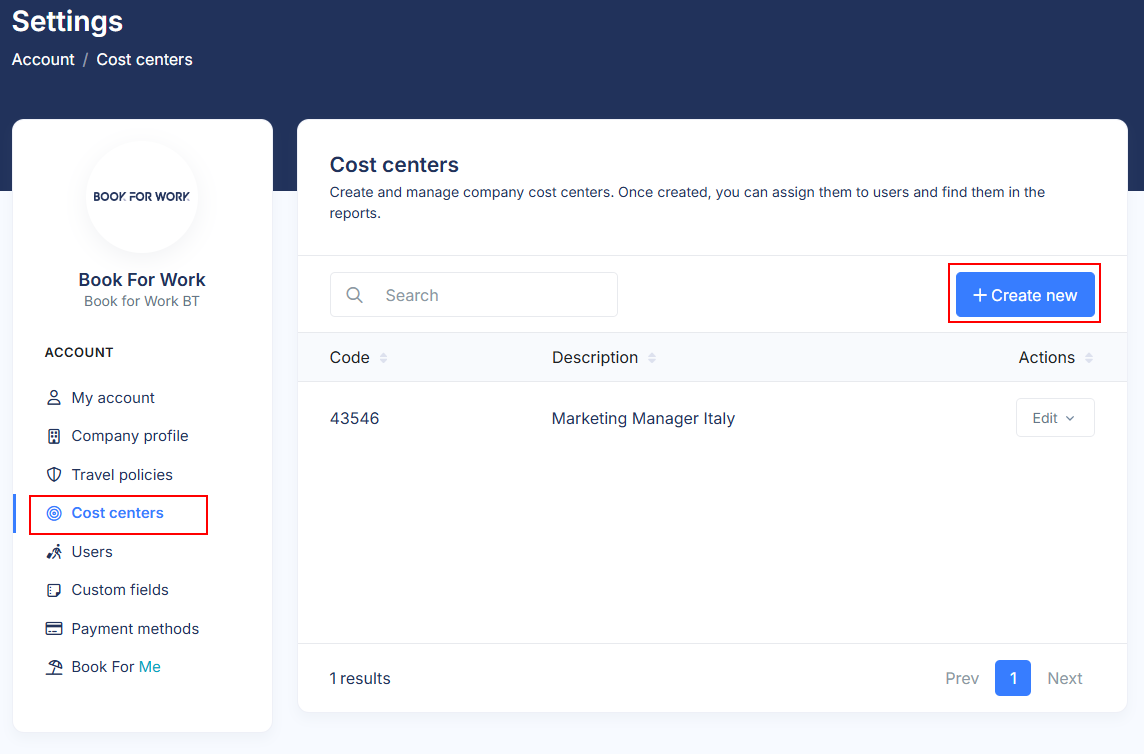Open the Users section

point(92,552)
